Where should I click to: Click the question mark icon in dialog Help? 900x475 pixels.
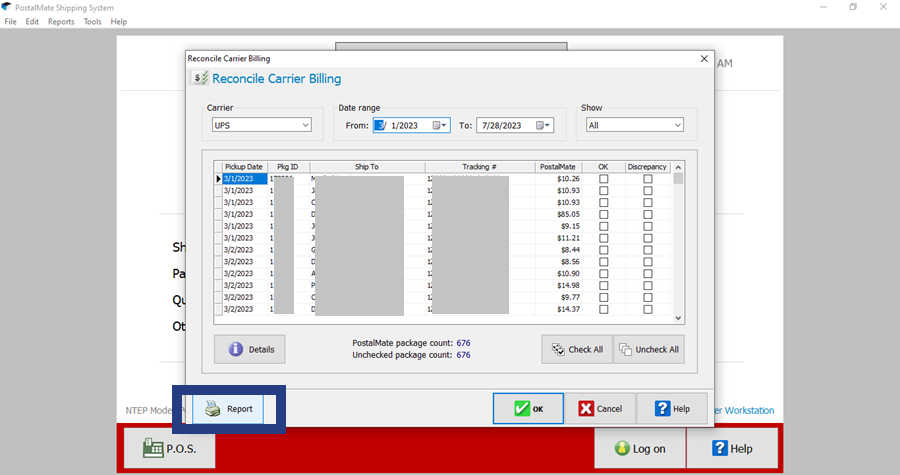pyautogui.click(x=662, y=408)
